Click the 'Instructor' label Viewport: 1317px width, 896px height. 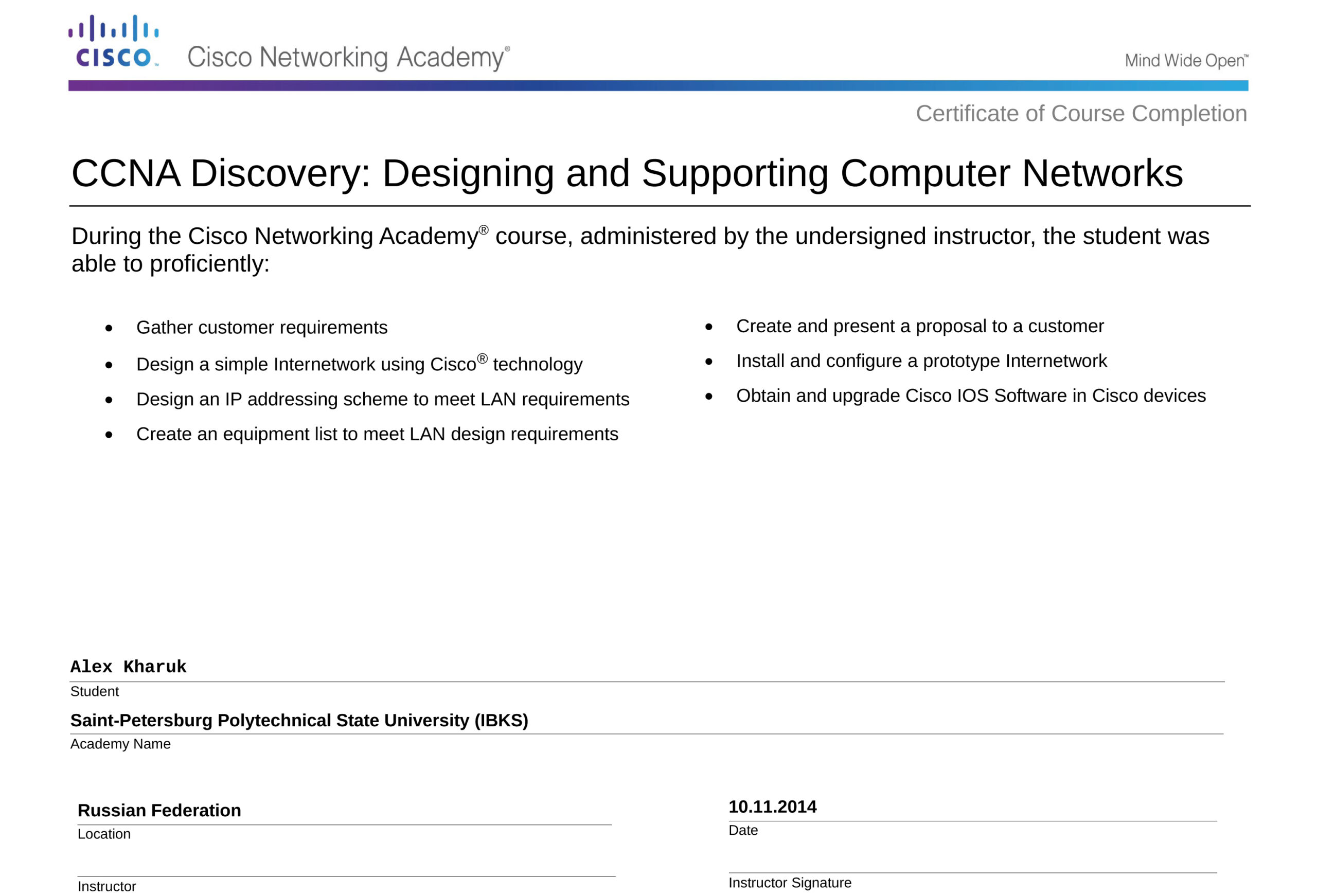106,886
